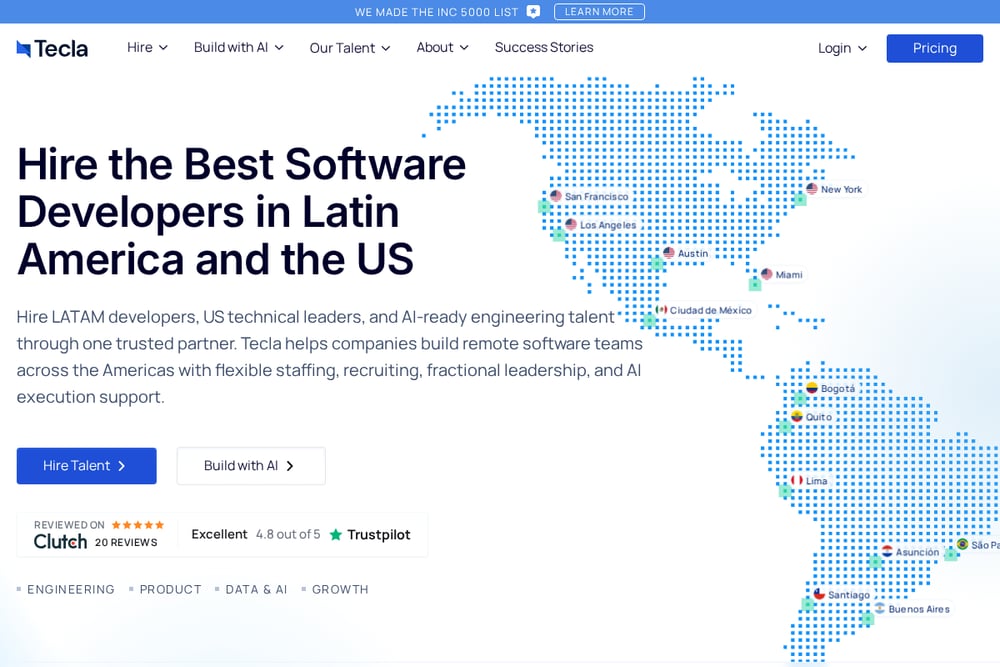
Task: Click the white Build with AI button
Action: pos(251,466)
